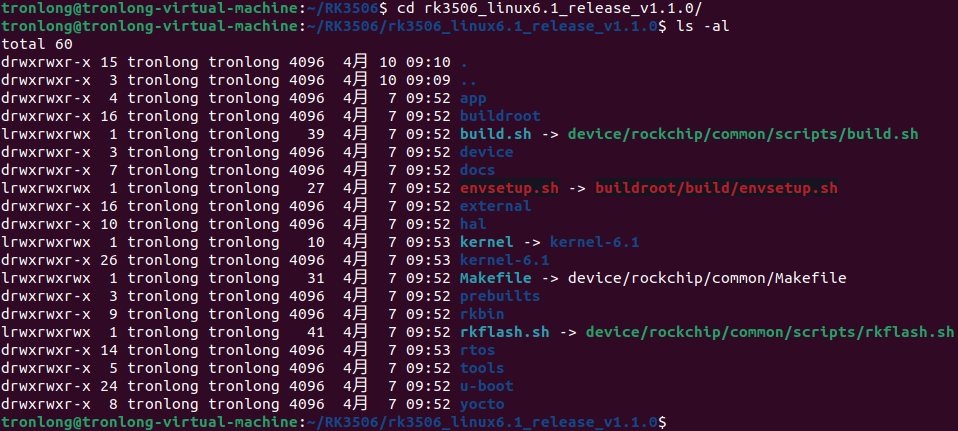Click the size value '39' in build.sh row
The height and width of the screenshot is (431, 958).
coord(316,134)
